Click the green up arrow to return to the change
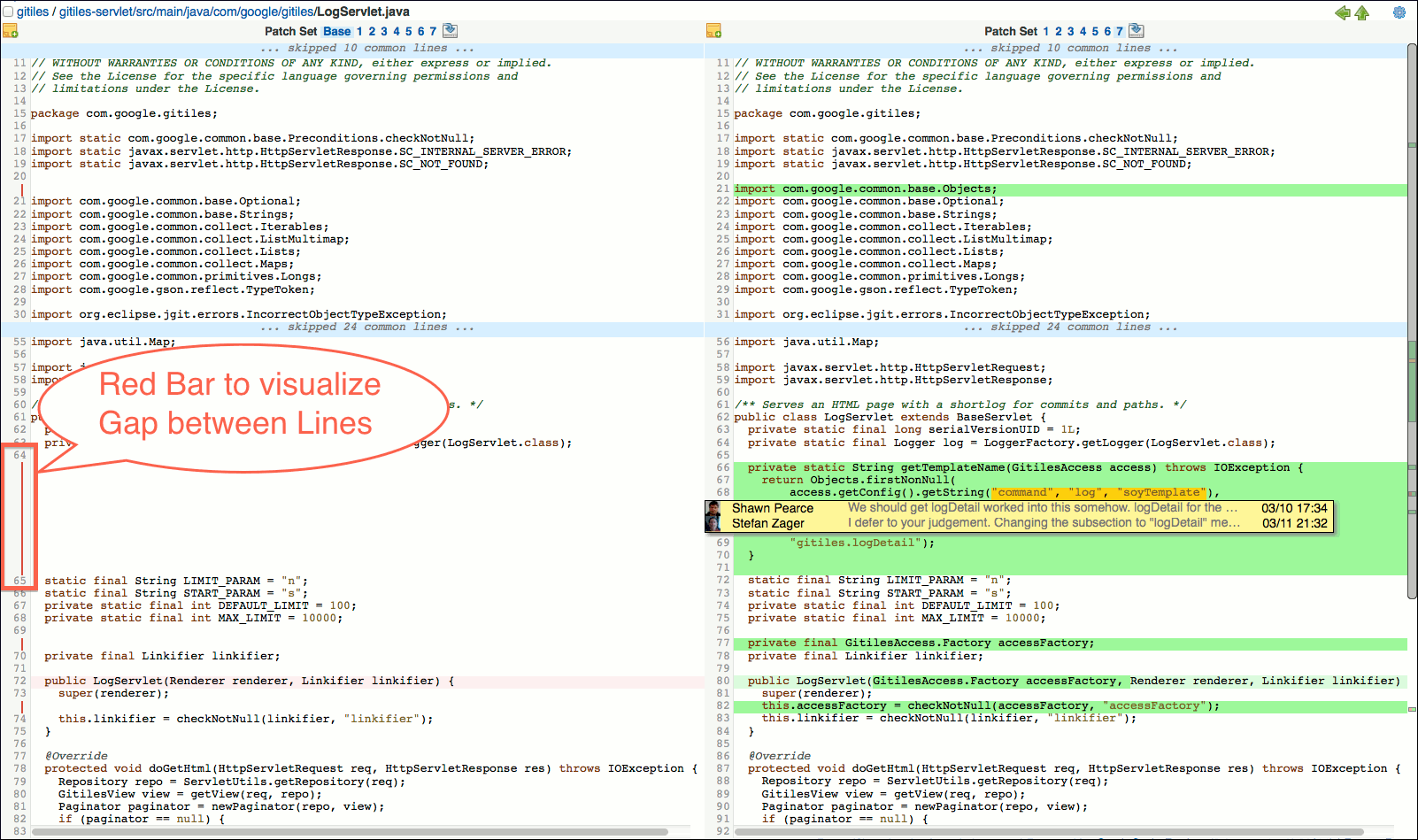Image resolution: width=1418 pixels, height=840 pixels. (x=1362, y=13)
